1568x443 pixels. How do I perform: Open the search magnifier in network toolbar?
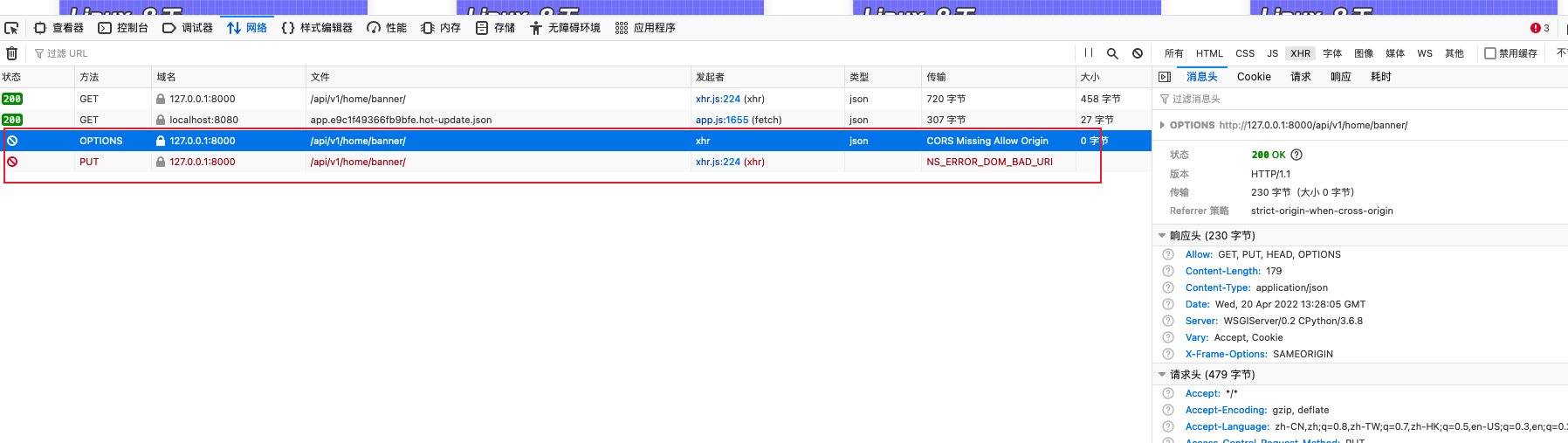pyautogui.click(x=1112, y=53)
